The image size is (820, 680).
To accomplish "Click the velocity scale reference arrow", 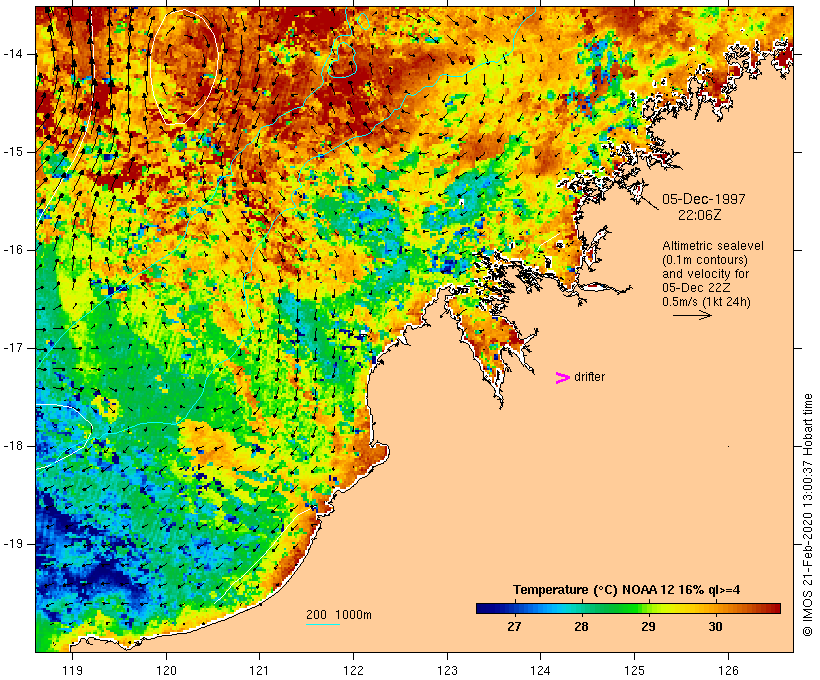I will click(692, 315).
